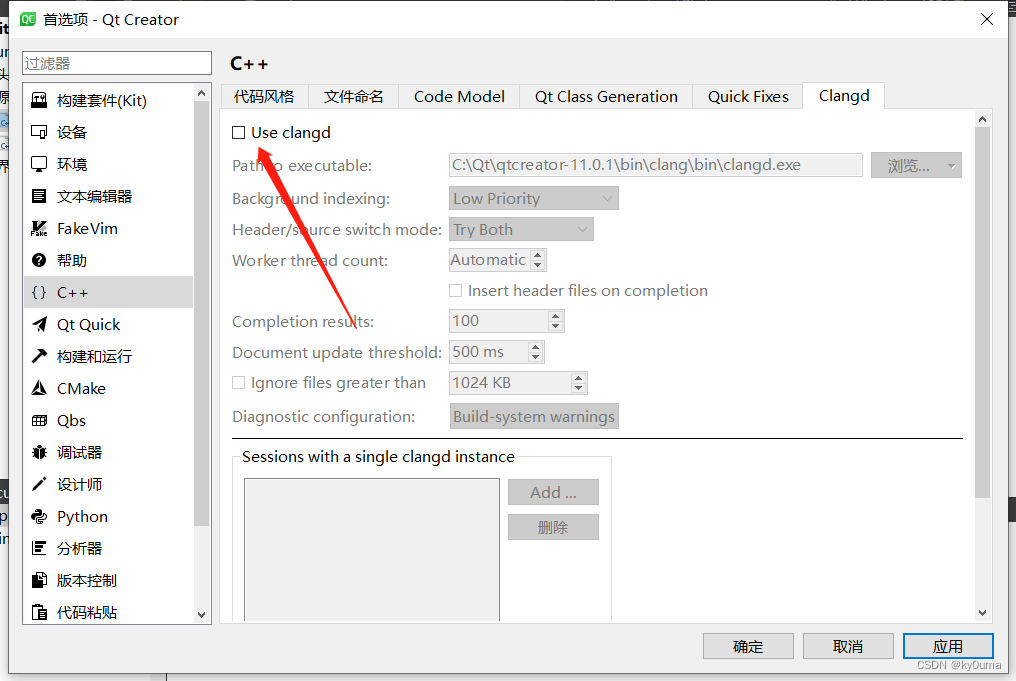
Task: Close the preferences dialog with X
Action: point(986,19)
